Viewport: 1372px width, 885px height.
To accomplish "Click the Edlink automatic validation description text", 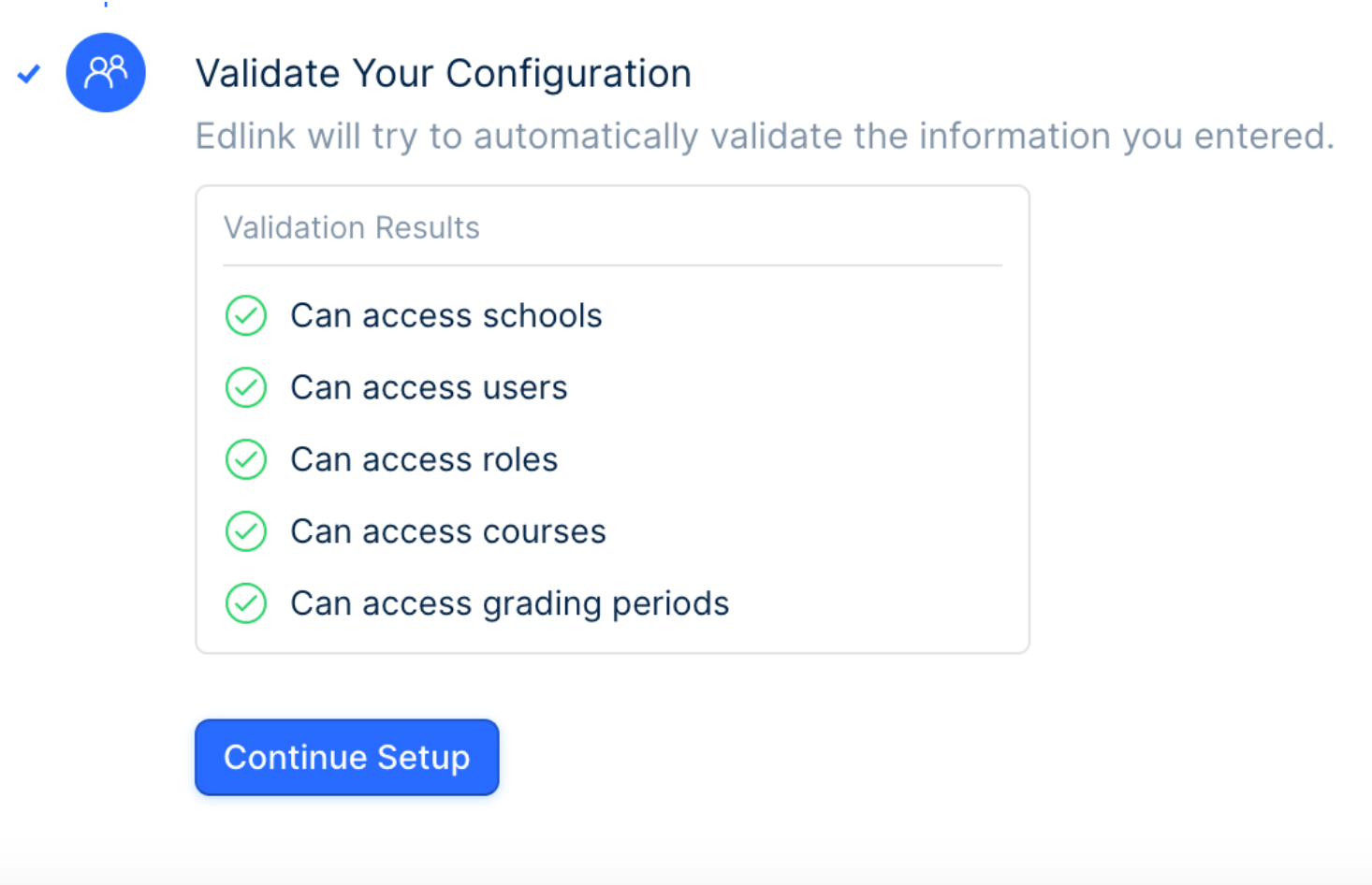I will coord(765,137).
